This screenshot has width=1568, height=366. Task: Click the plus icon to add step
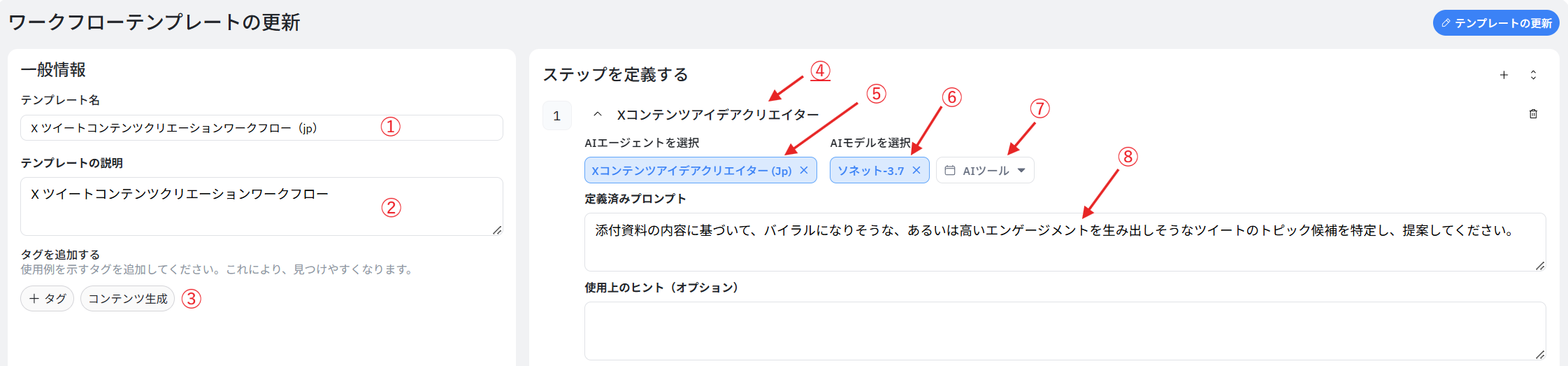click(x=1504, y=75)
